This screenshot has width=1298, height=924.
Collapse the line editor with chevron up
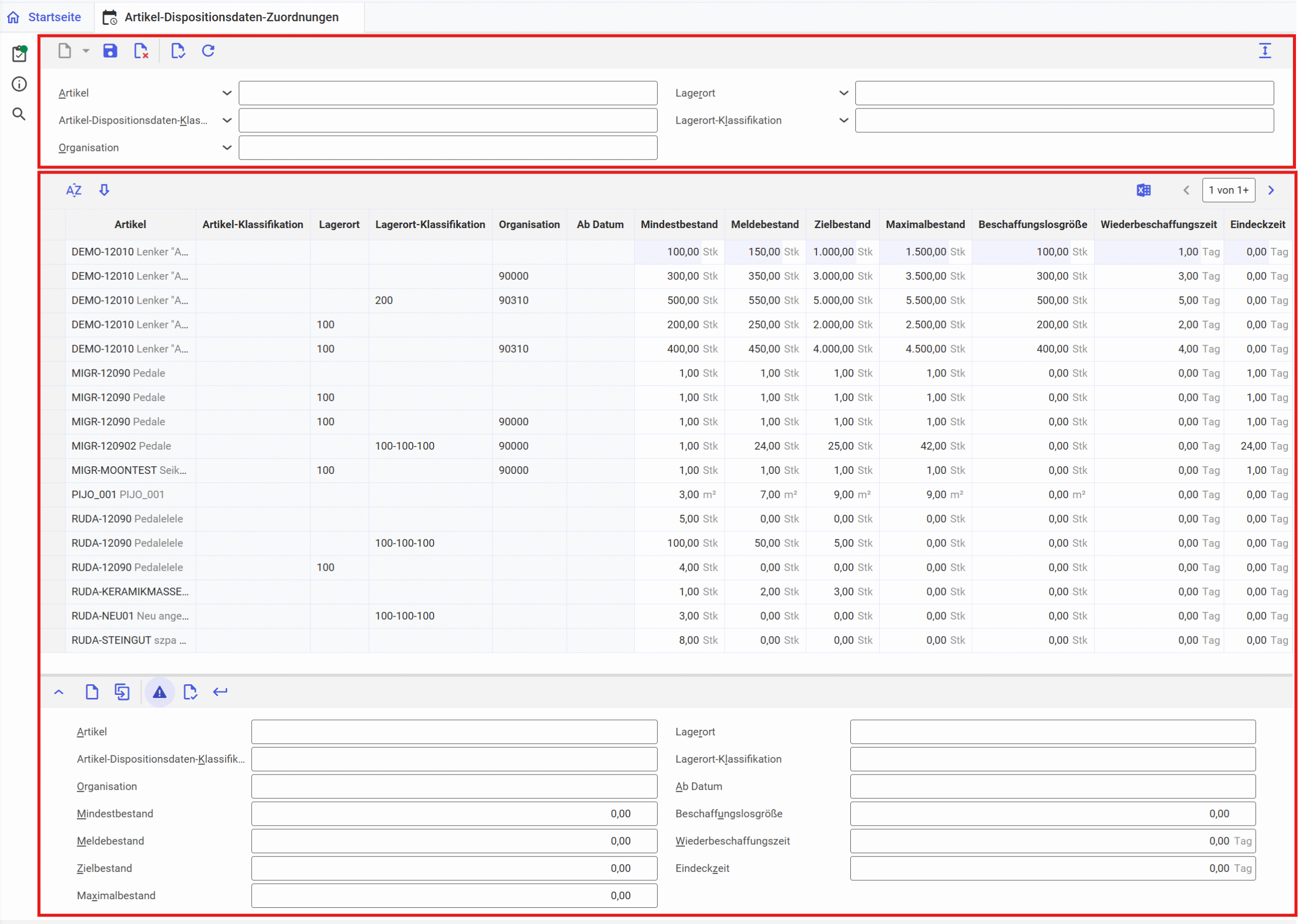59,692
